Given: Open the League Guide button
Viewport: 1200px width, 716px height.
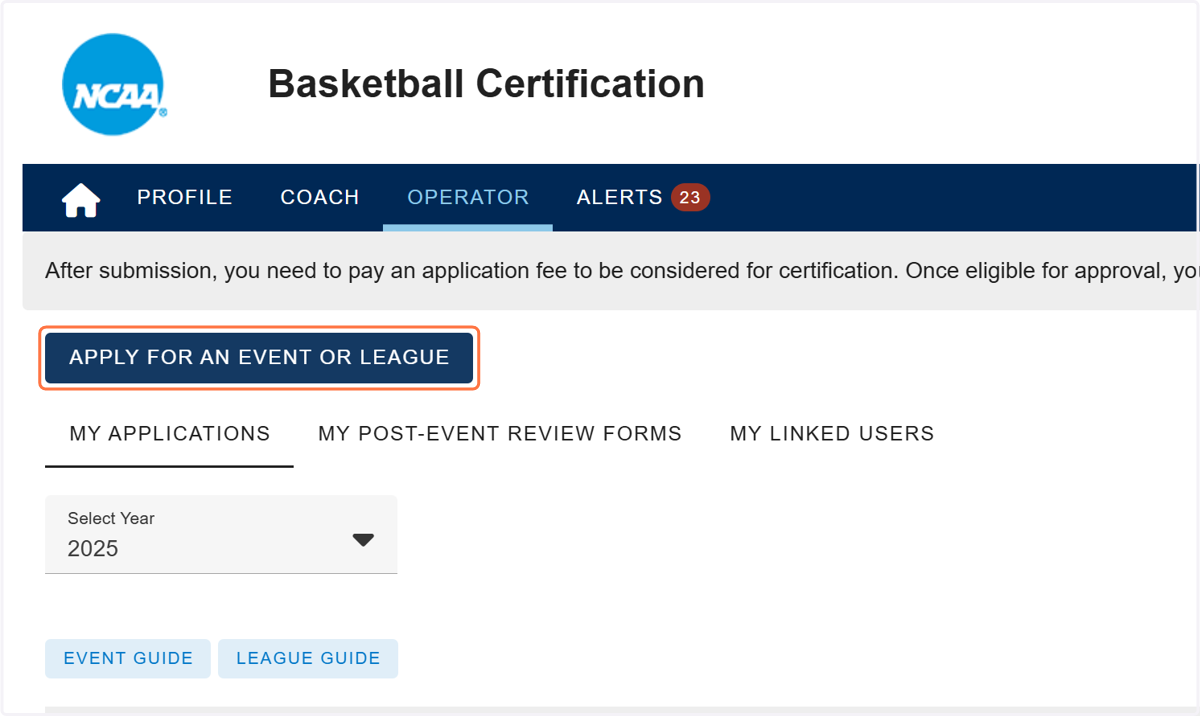Looking at the screenshot, I should coord(308,658).
